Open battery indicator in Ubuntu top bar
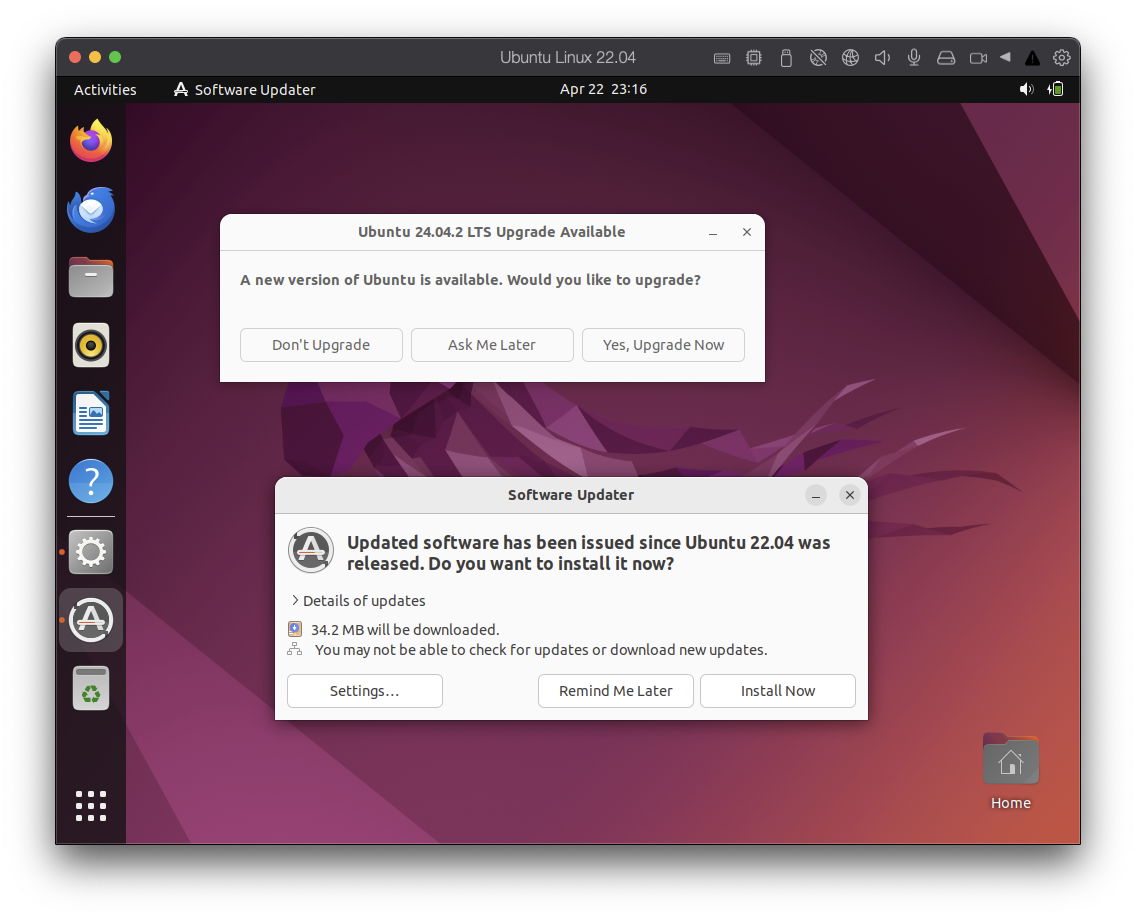This screenshot has width=1136, height=918. [1056, 89]
